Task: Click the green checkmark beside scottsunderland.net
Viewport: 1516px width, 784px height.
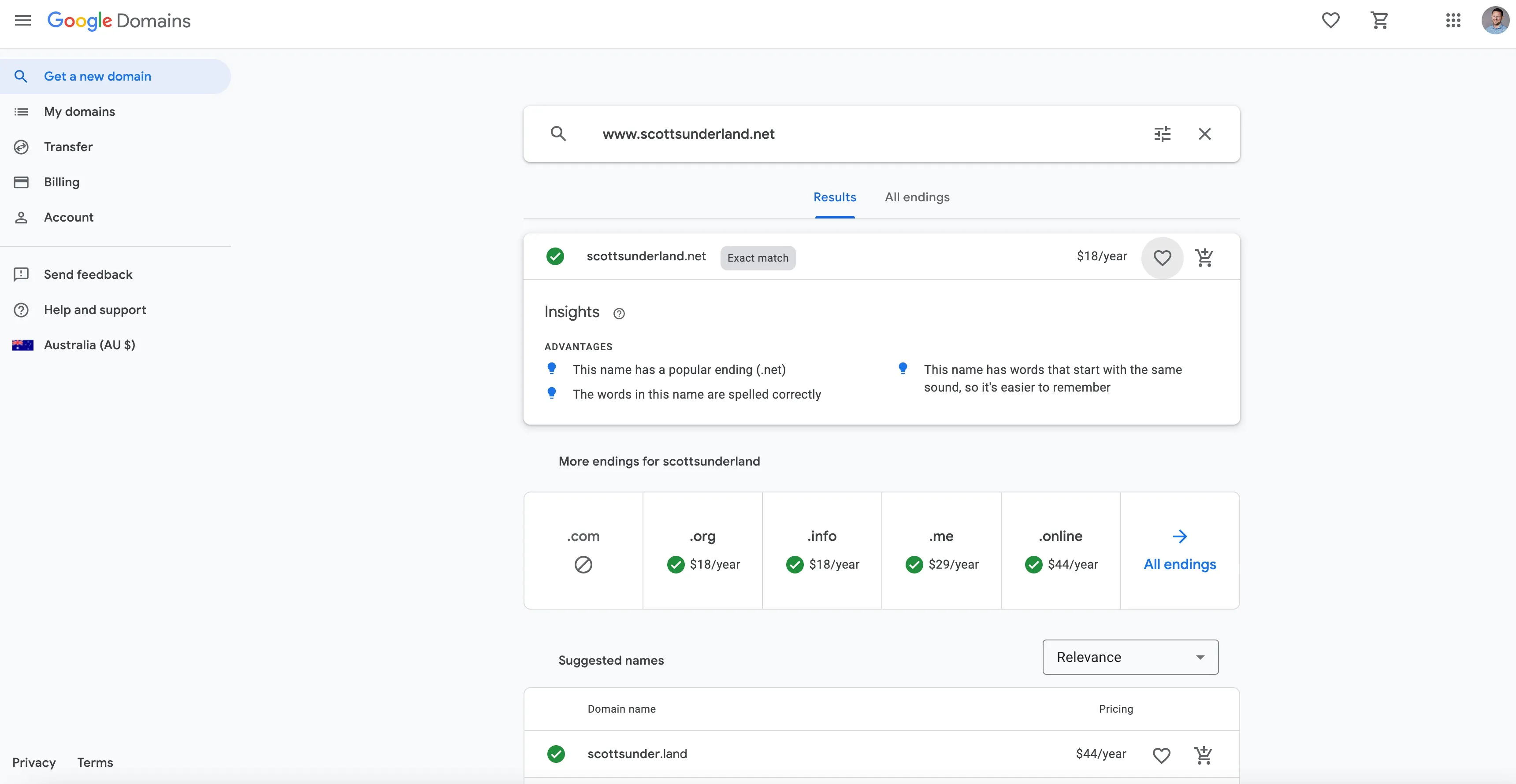Action: [555, 256]
